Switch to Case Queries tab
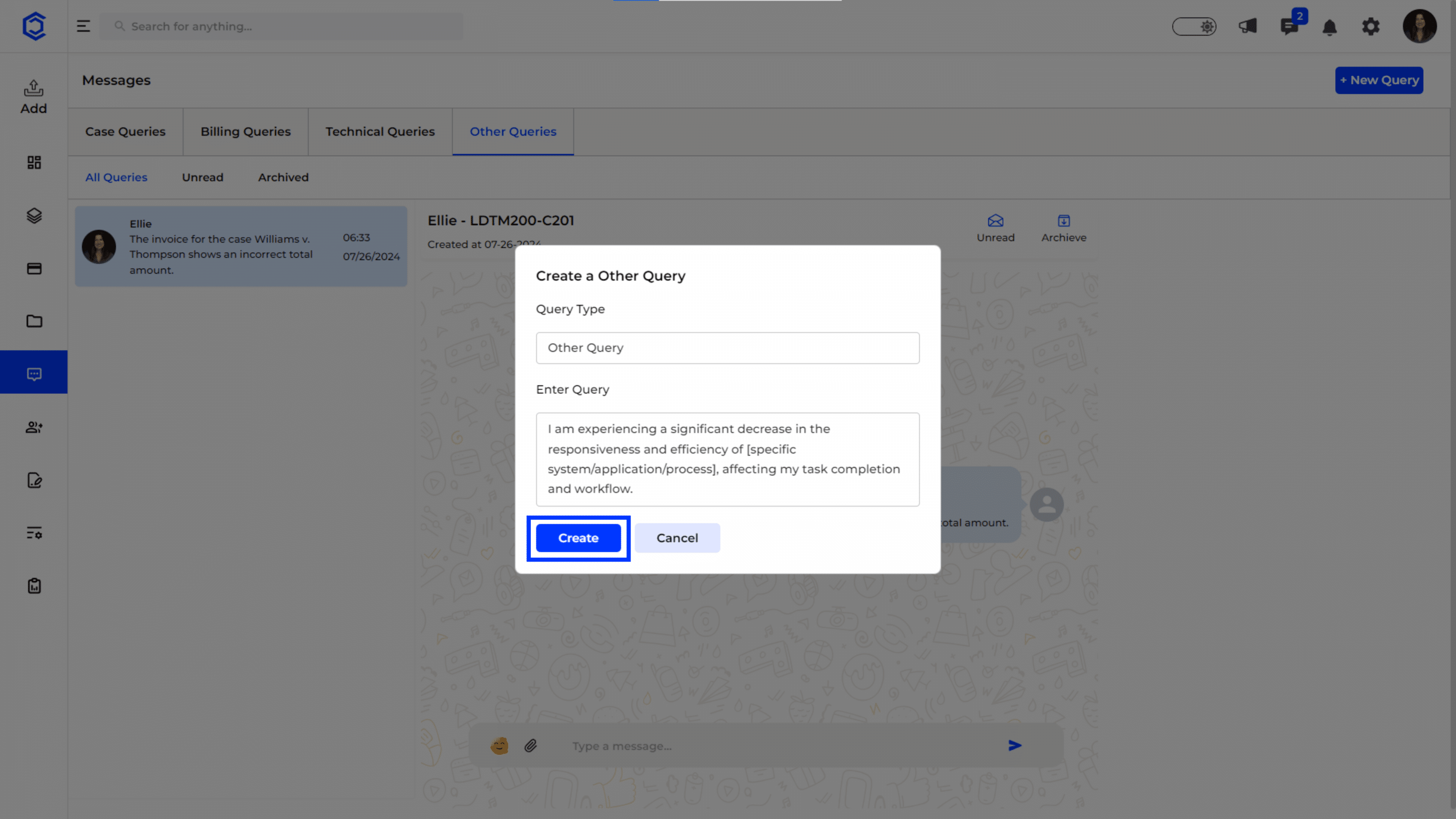The image size is (1456, 819). 125,131
